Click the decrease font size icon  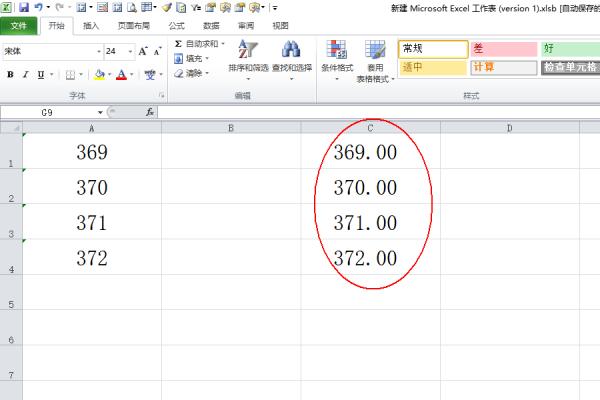click(158, 51)
